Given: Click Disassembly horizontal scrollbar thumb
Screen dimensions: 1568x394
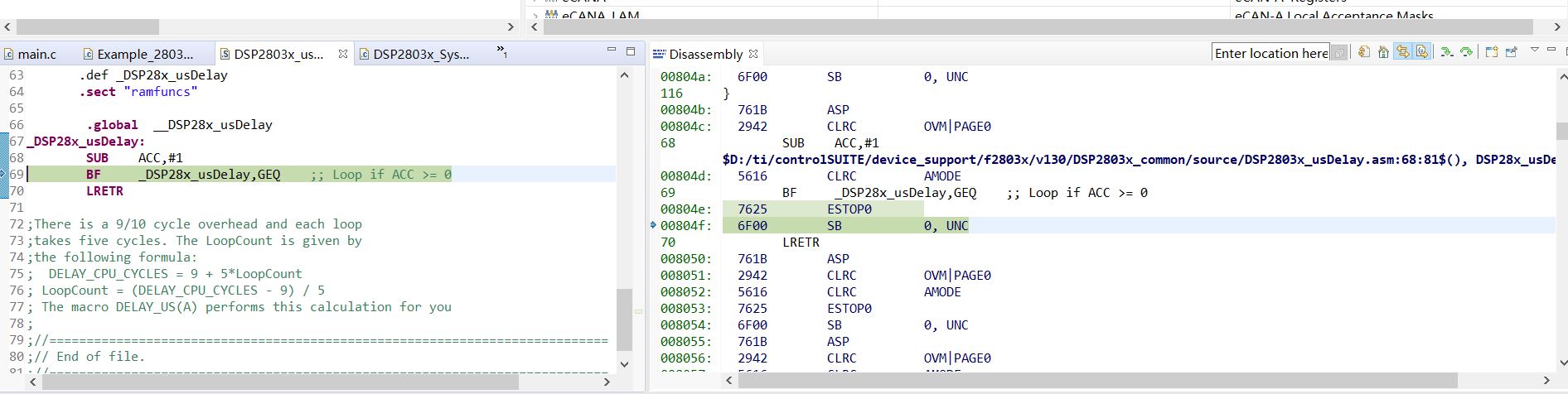Looking at the screenshot, I should coord(1098,381).
